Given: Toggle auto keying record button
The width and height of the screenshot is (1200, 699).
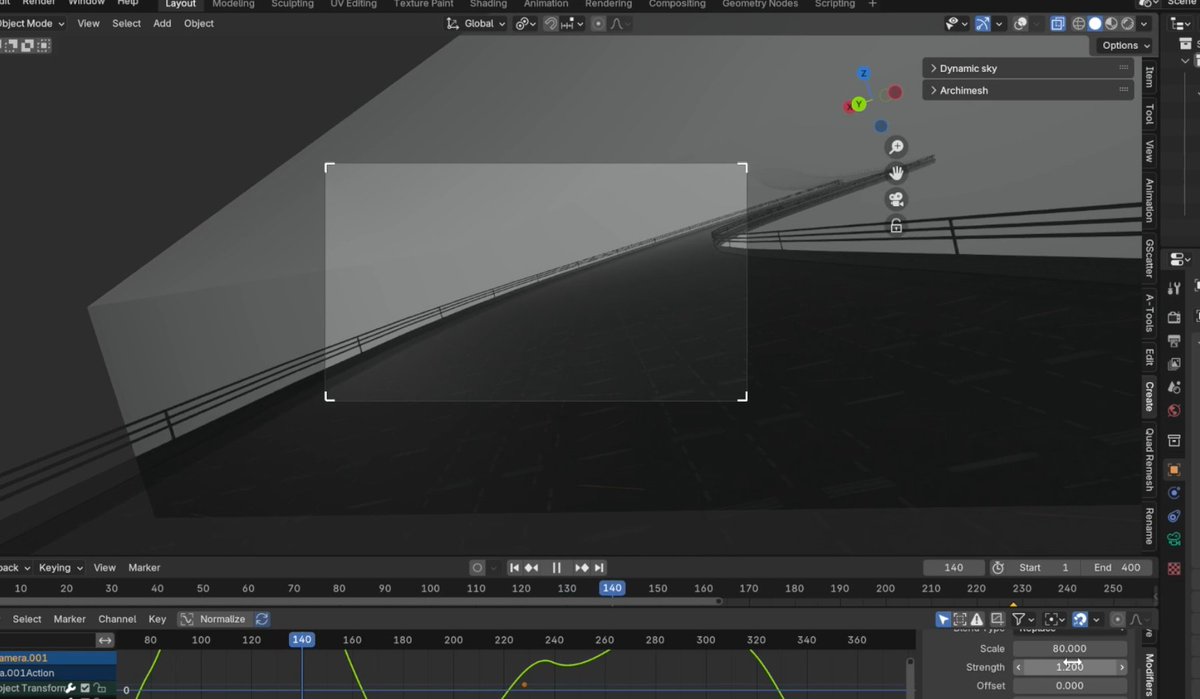Looking at the screenshot, I should coord(477,567).
